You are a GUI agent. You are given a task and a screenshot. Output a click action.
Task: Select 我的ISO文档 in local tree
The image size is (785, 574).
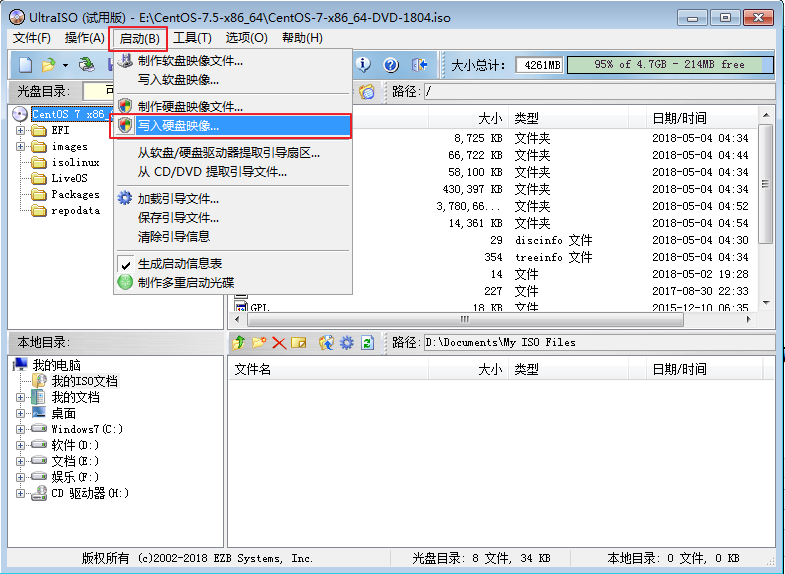pos(85,381)
